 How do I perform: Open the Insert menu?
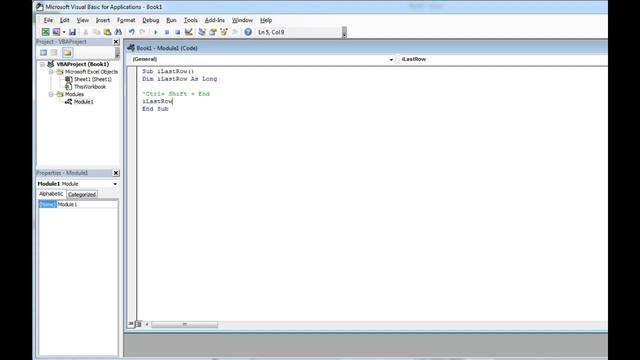[x=102, y=20]
